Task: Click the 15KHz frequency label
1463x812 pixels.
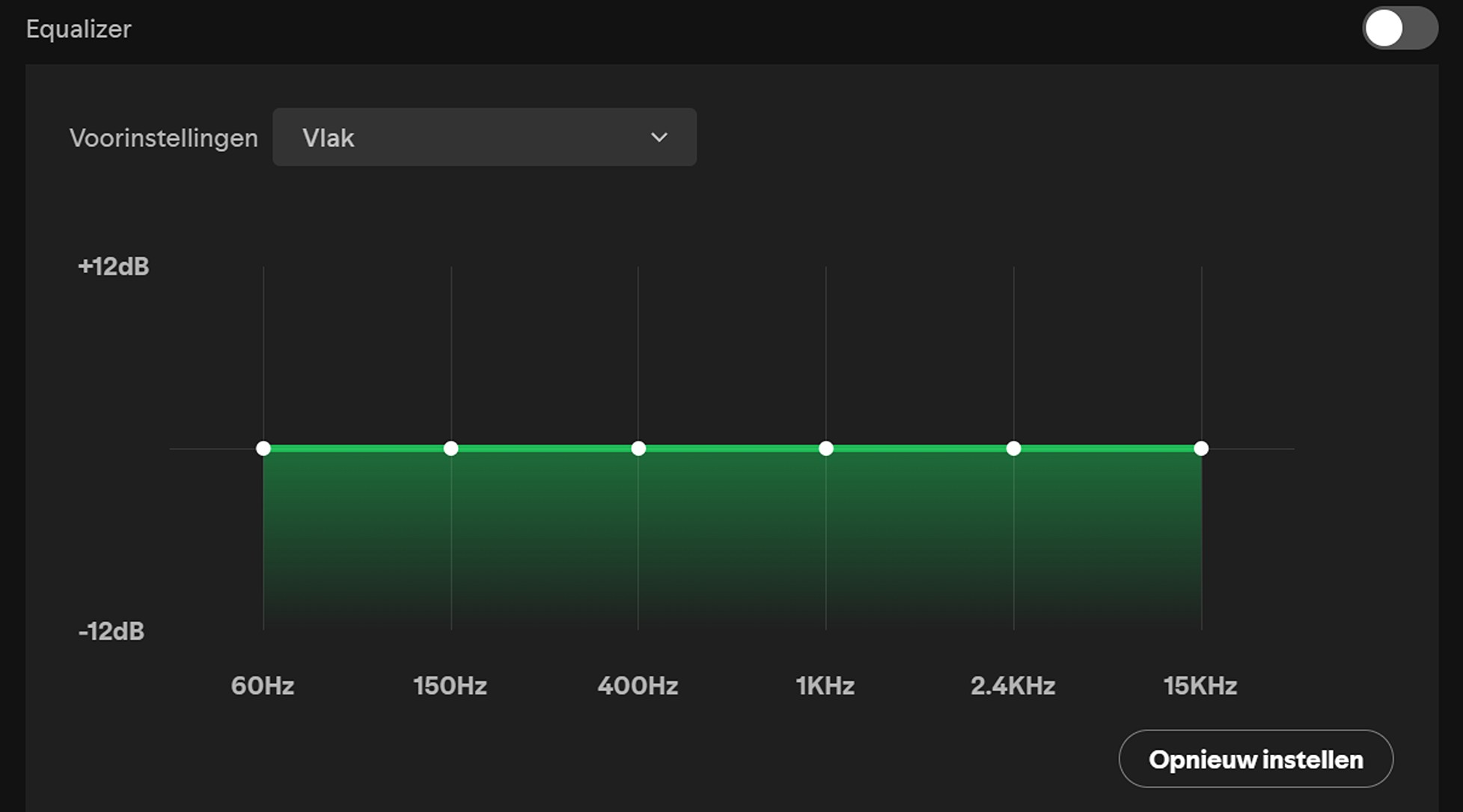Action: click(x=1200, y=686)
